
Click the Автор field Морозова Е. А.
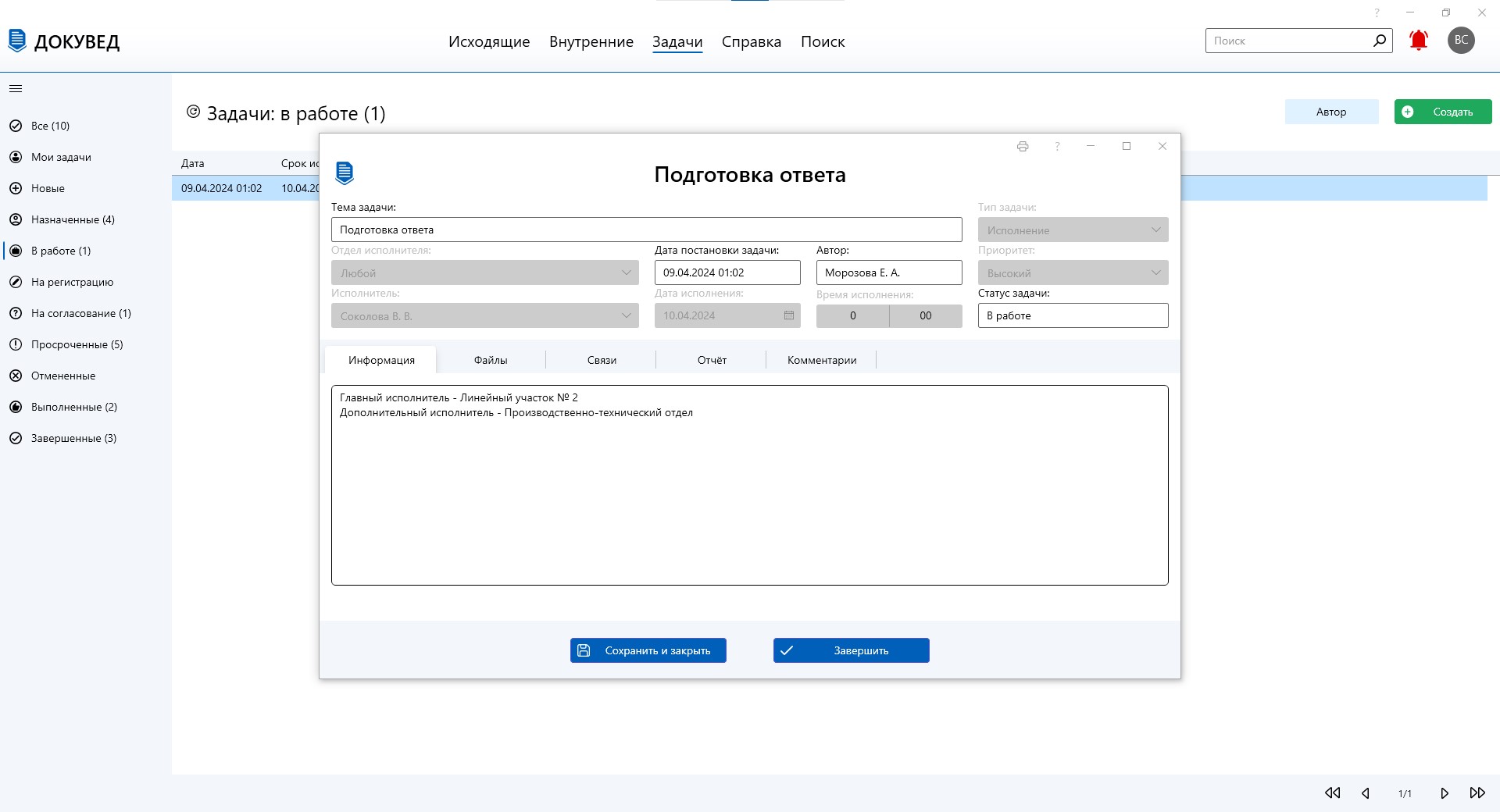(x=889, y=272)
